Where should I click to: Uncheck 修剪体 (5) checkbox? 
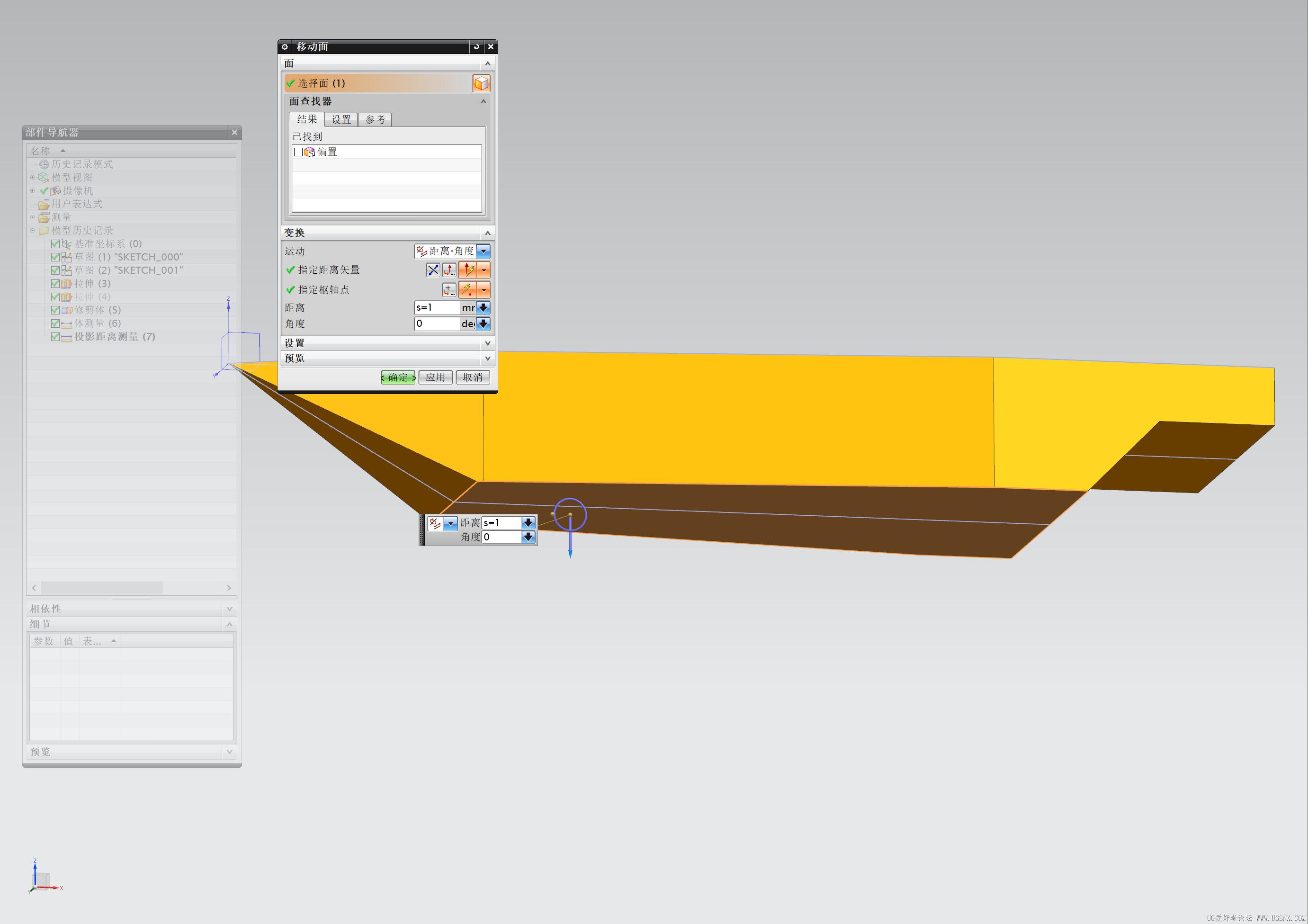point(55,311)
